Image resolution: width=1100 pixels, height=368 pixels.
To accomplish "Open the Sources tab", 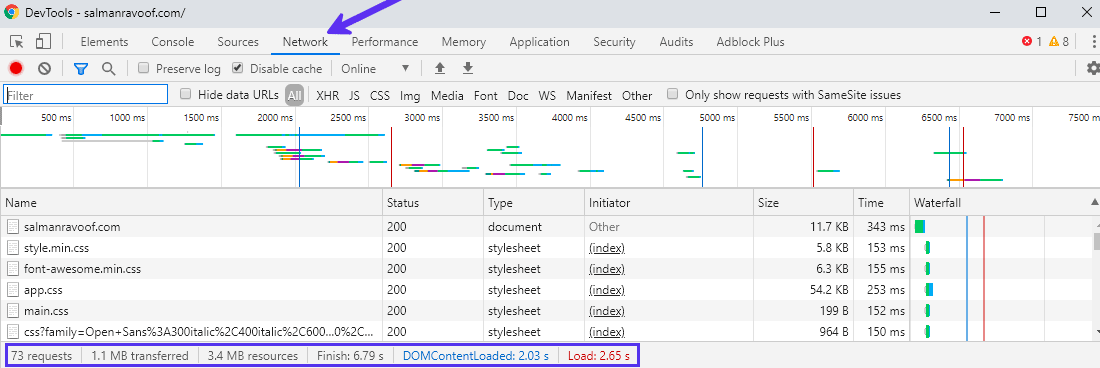I will [238, 41].
